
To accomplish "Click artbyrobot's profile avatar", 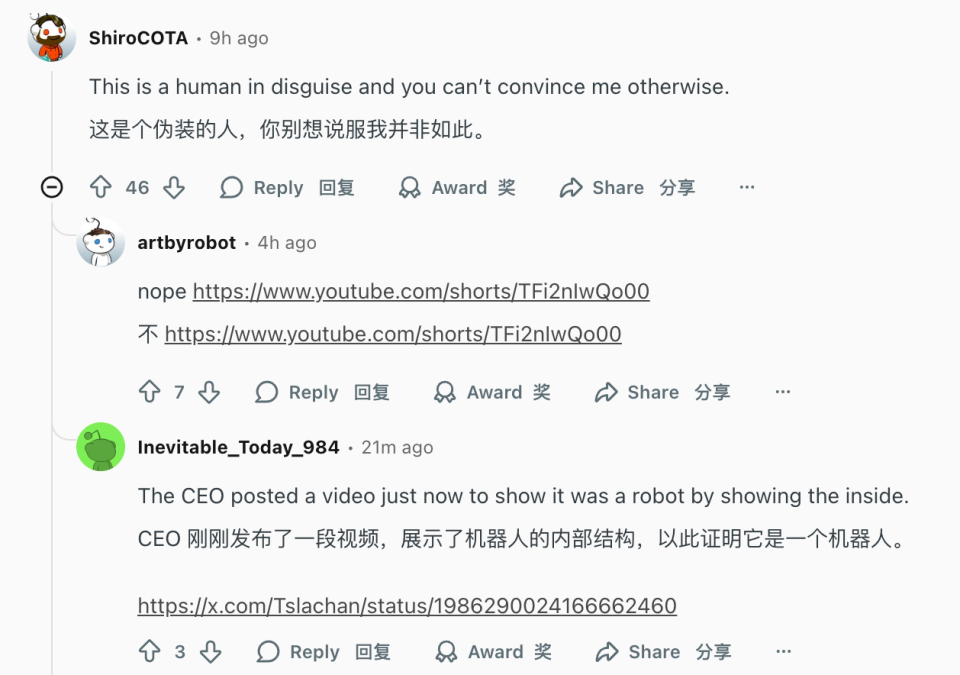I will pyautogui.click(x=100, y=242).
